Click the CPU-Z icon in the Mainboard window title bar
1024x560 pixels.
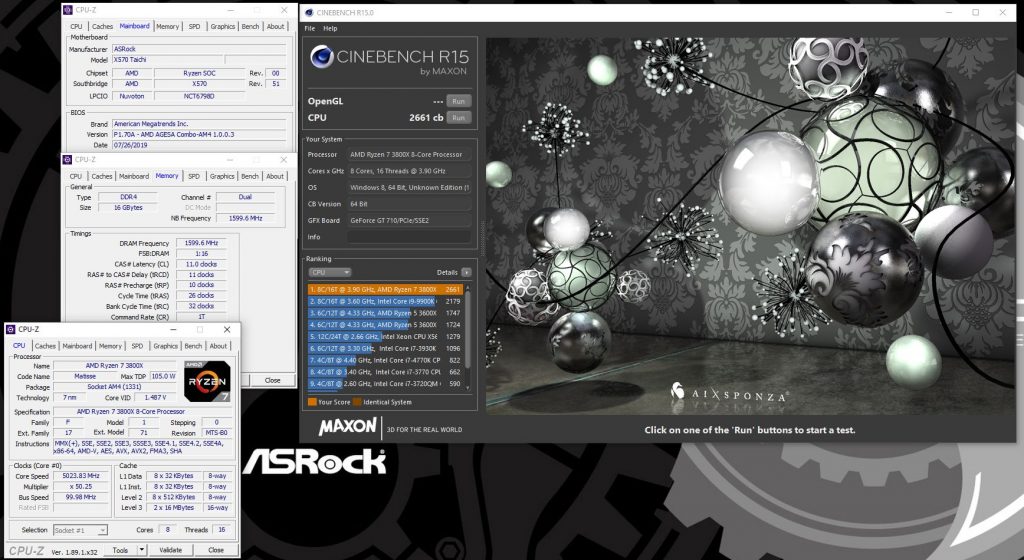point(68,10)
